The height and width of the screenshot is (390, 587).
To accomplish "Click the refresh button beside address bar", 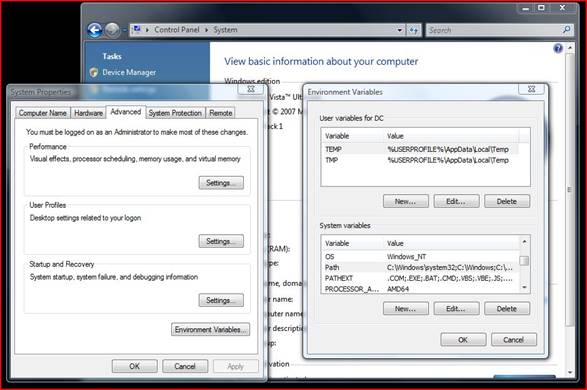I will click(414, 30).
